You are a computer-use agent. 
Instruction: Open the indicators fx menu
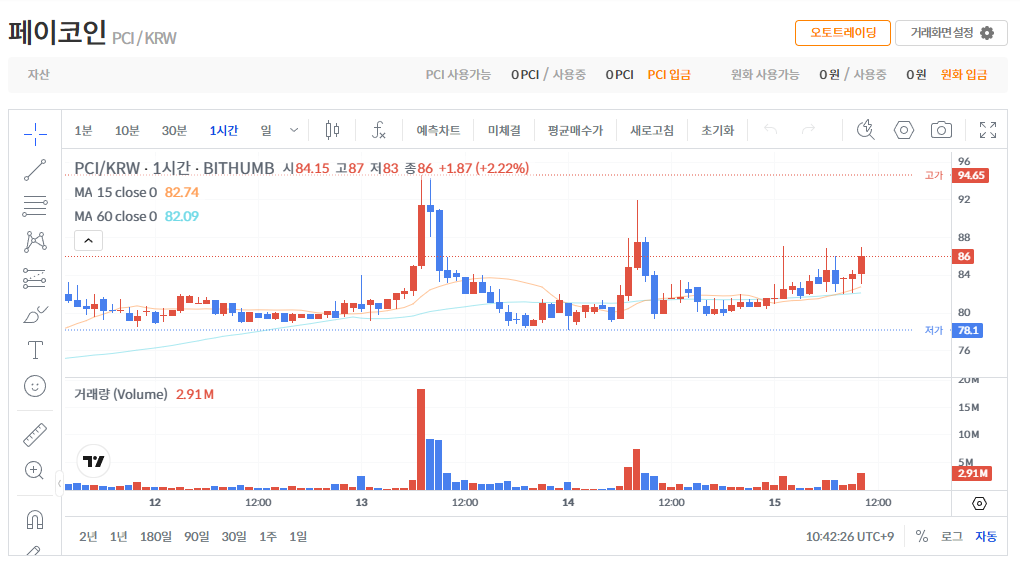pyautogui.click(x=379, y=130)
